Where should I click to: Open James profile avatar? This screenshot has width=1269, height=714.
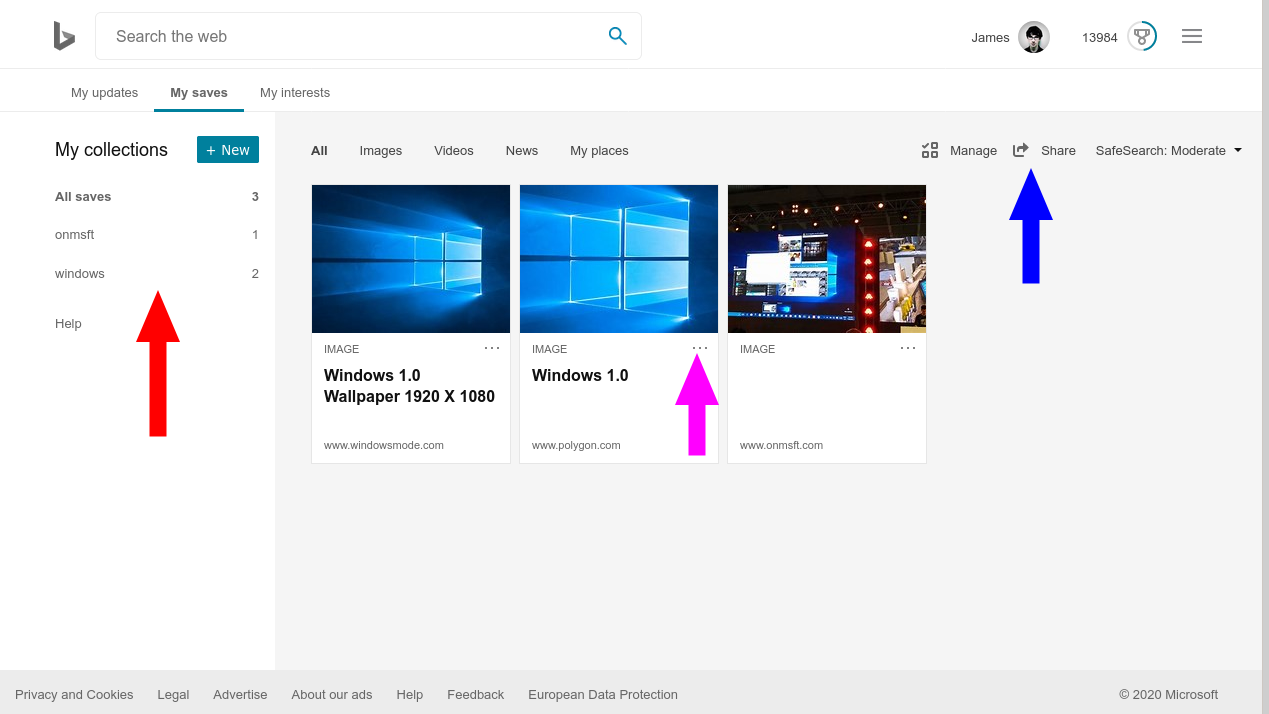[x=1033, y=37]
